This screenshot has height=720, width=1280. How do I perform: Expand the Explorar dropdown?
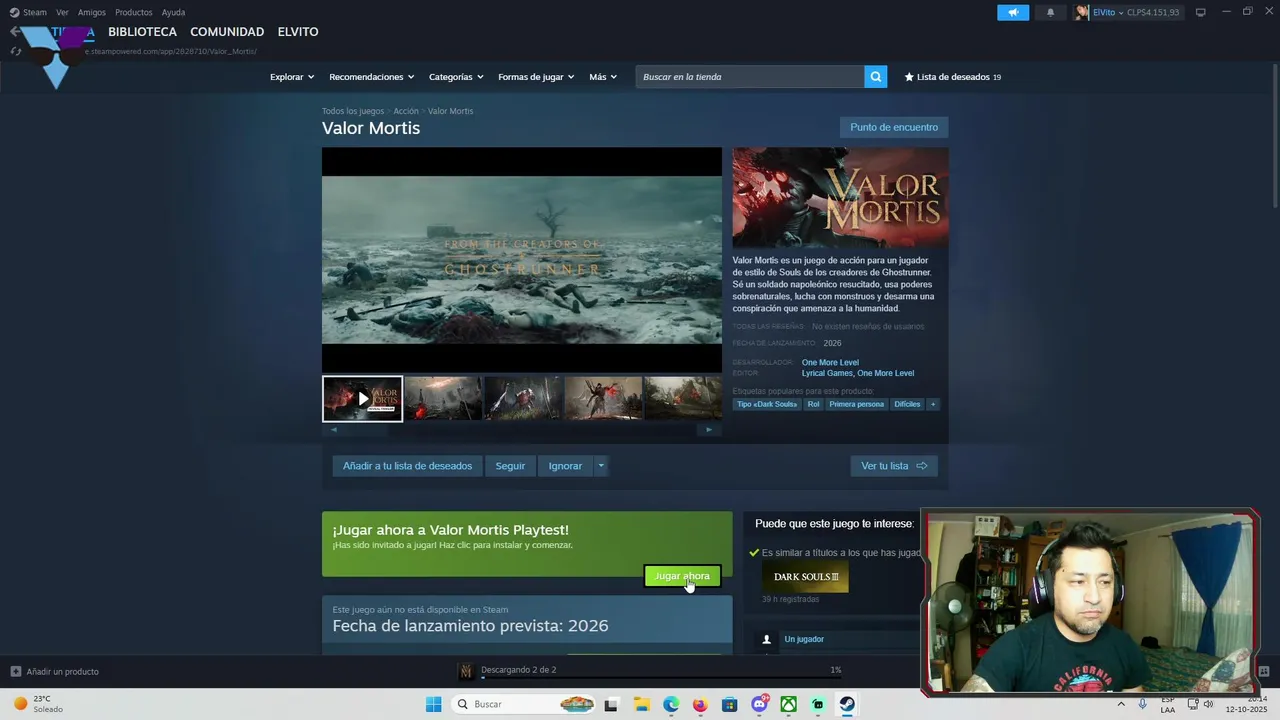click(x=292, y=77)
